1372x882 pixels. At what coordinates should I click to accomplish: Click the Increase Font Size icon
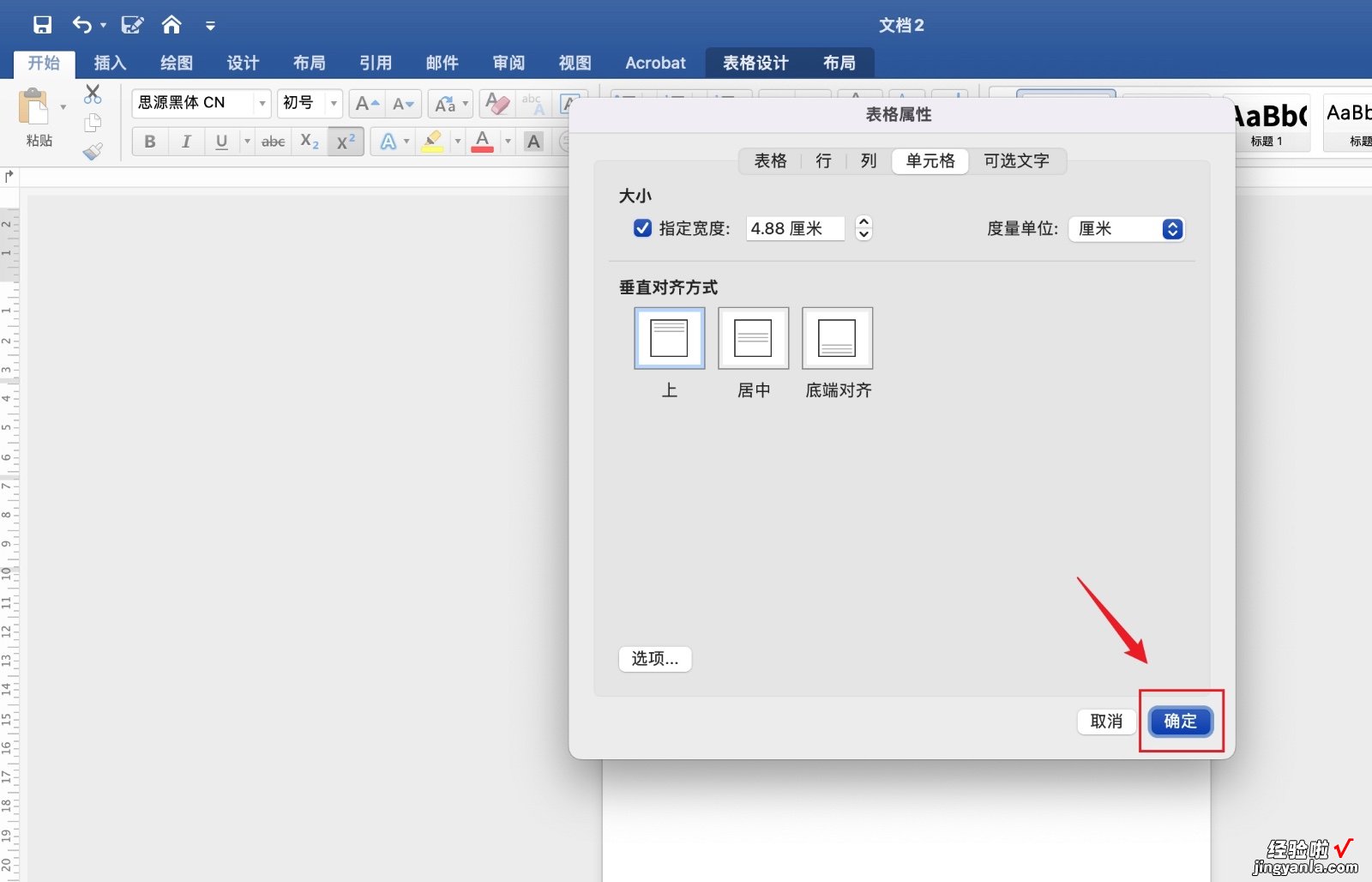[367, 104]
